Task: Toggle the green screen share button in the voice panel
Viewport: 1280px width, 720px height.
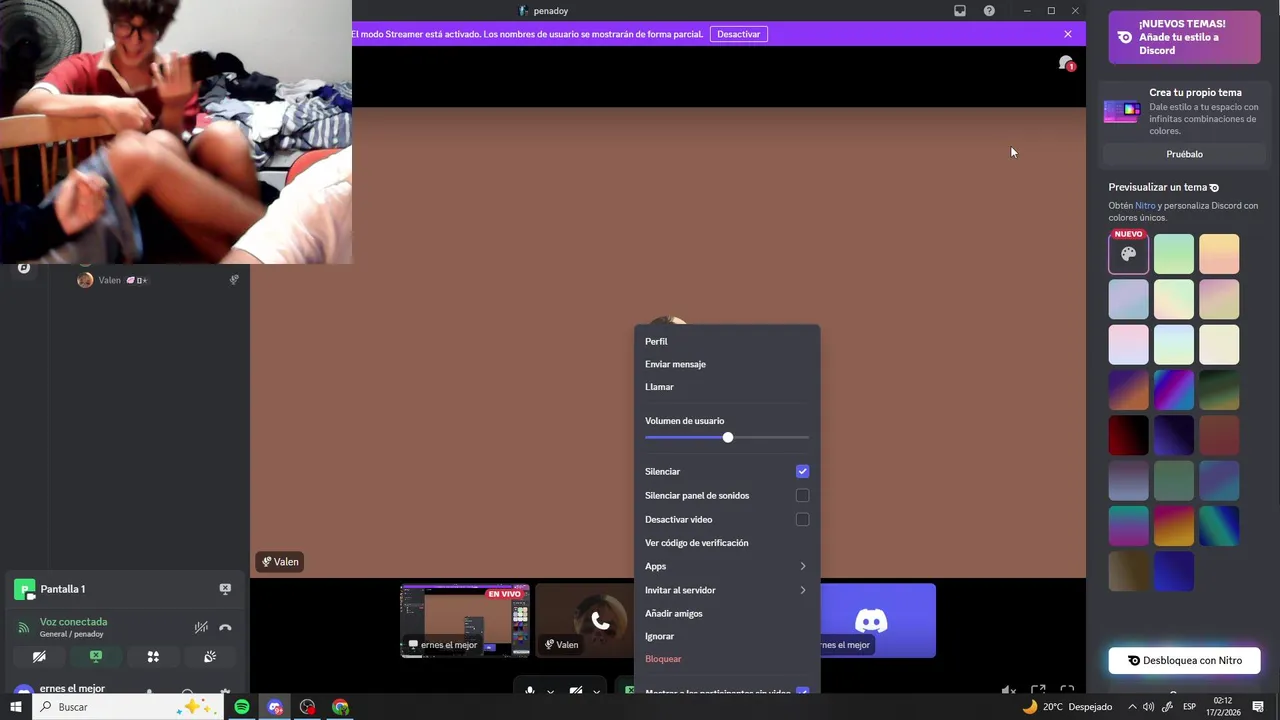Action: (x=96, y=657)
